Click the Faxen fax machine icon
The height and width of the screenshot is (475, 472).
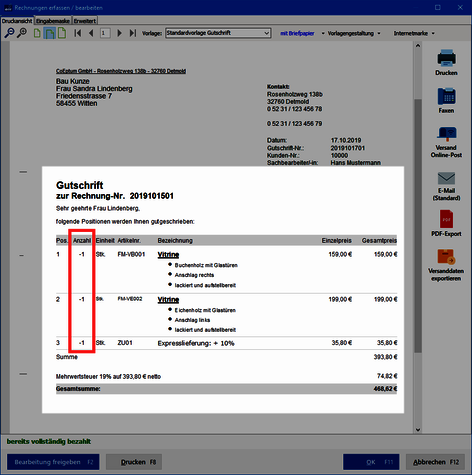coord(446,96)
